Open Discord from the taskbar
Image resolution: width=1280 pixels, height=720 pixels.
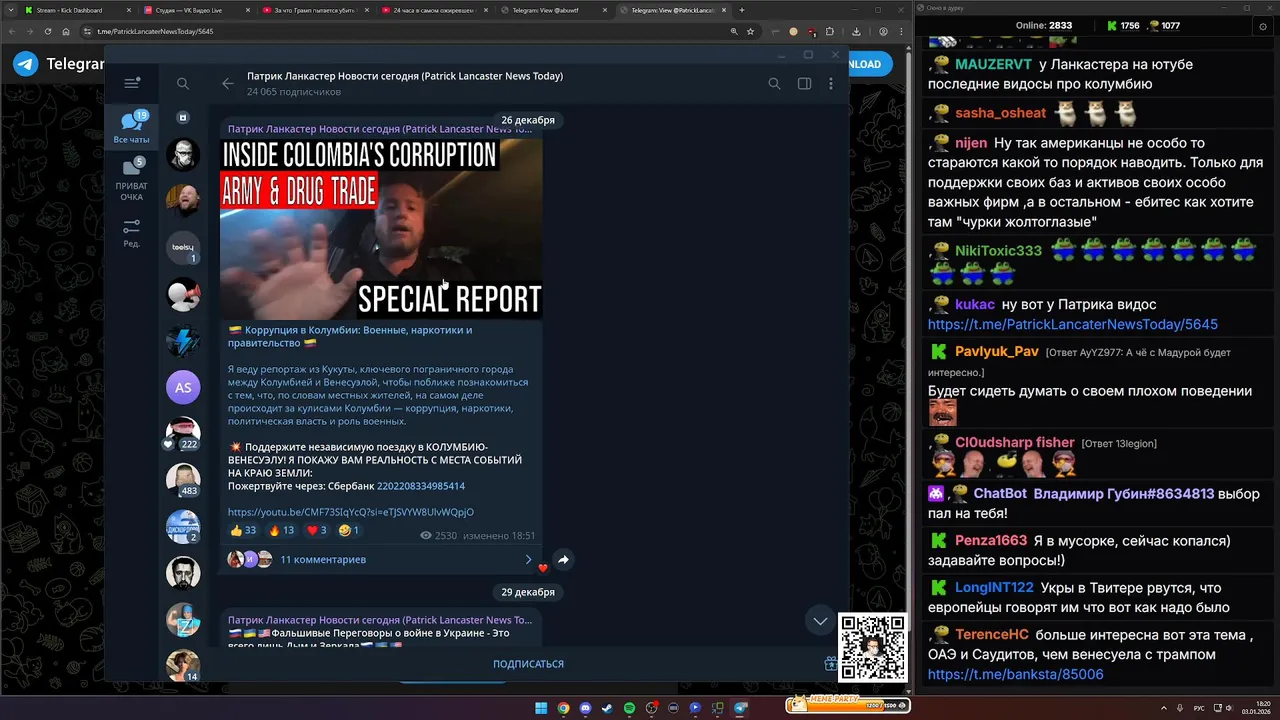pos(585,708)
